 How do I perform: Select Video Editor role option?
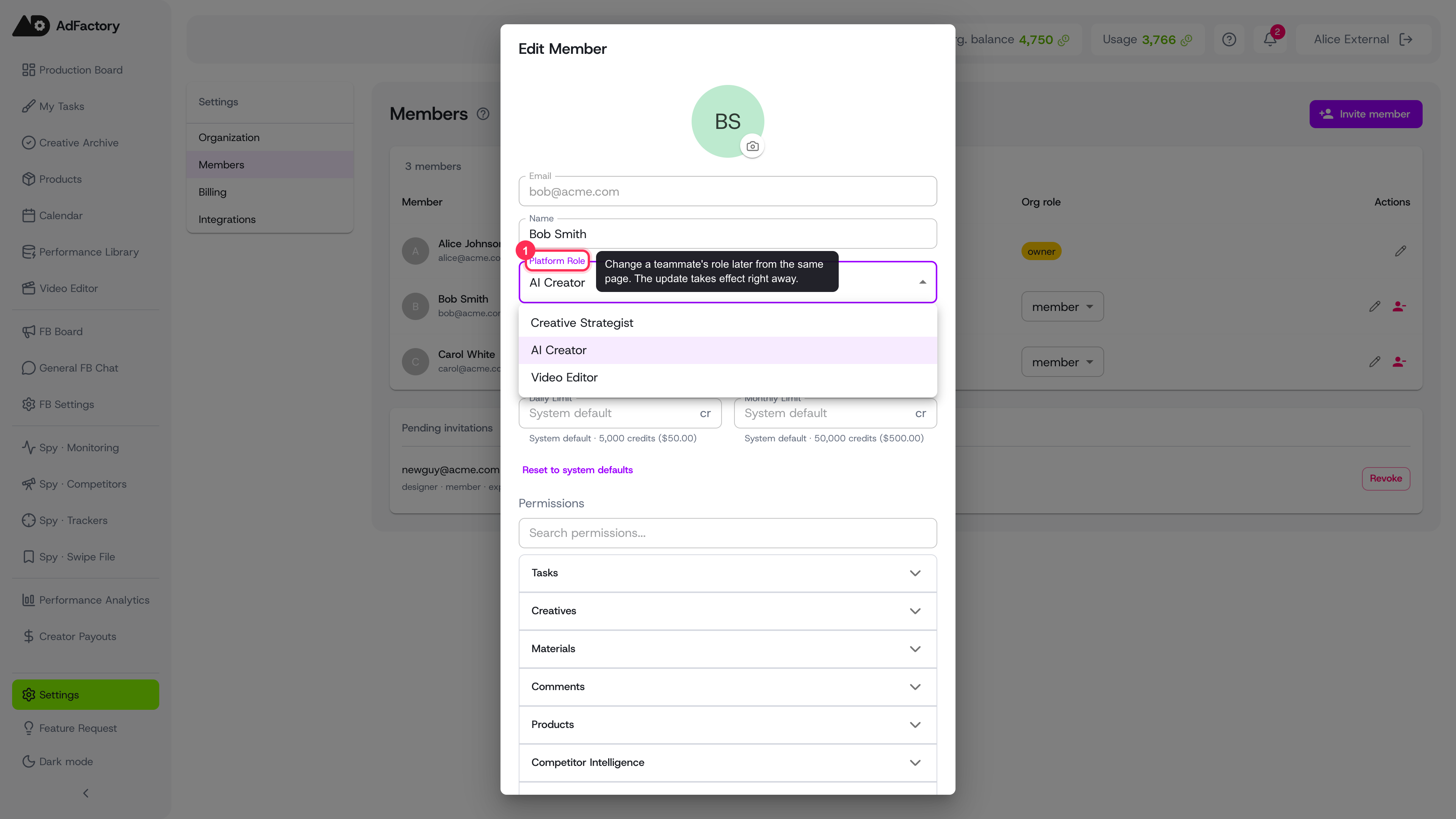coord(728,378)
